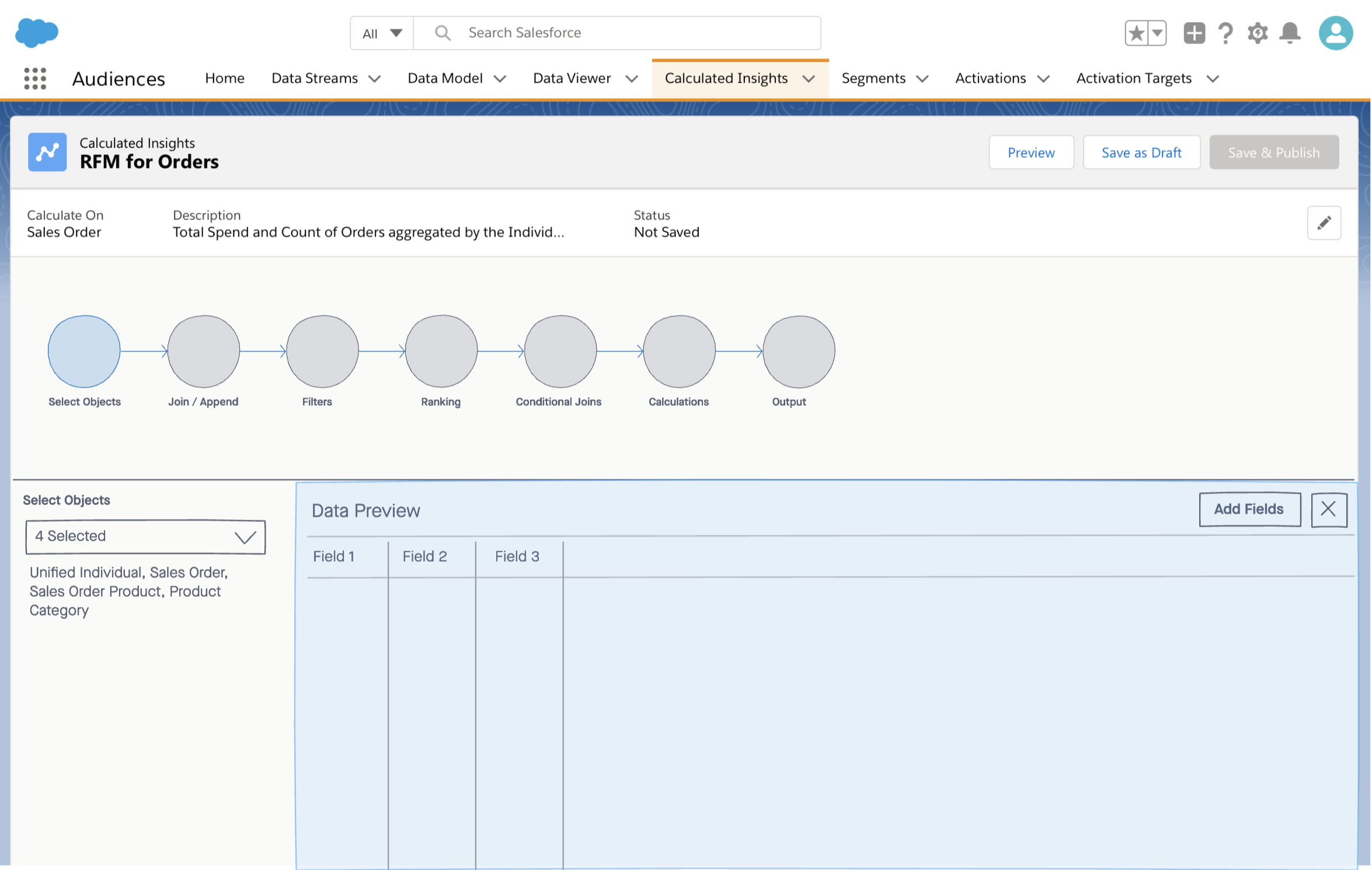This screenshot has width=1372, height=870.
Task: Click the Salesforce cloud logo
Action: tap(36, 32)
